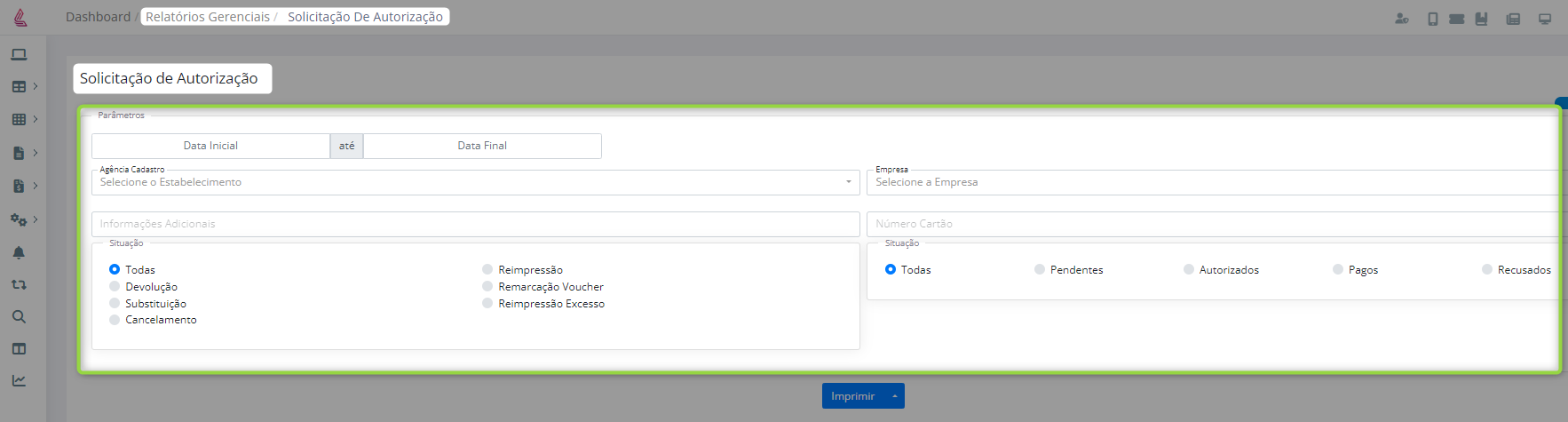This screenshot has height=422, width=1568.
Task: Open the Imprimir button dropdown caret
Action: 895,396
